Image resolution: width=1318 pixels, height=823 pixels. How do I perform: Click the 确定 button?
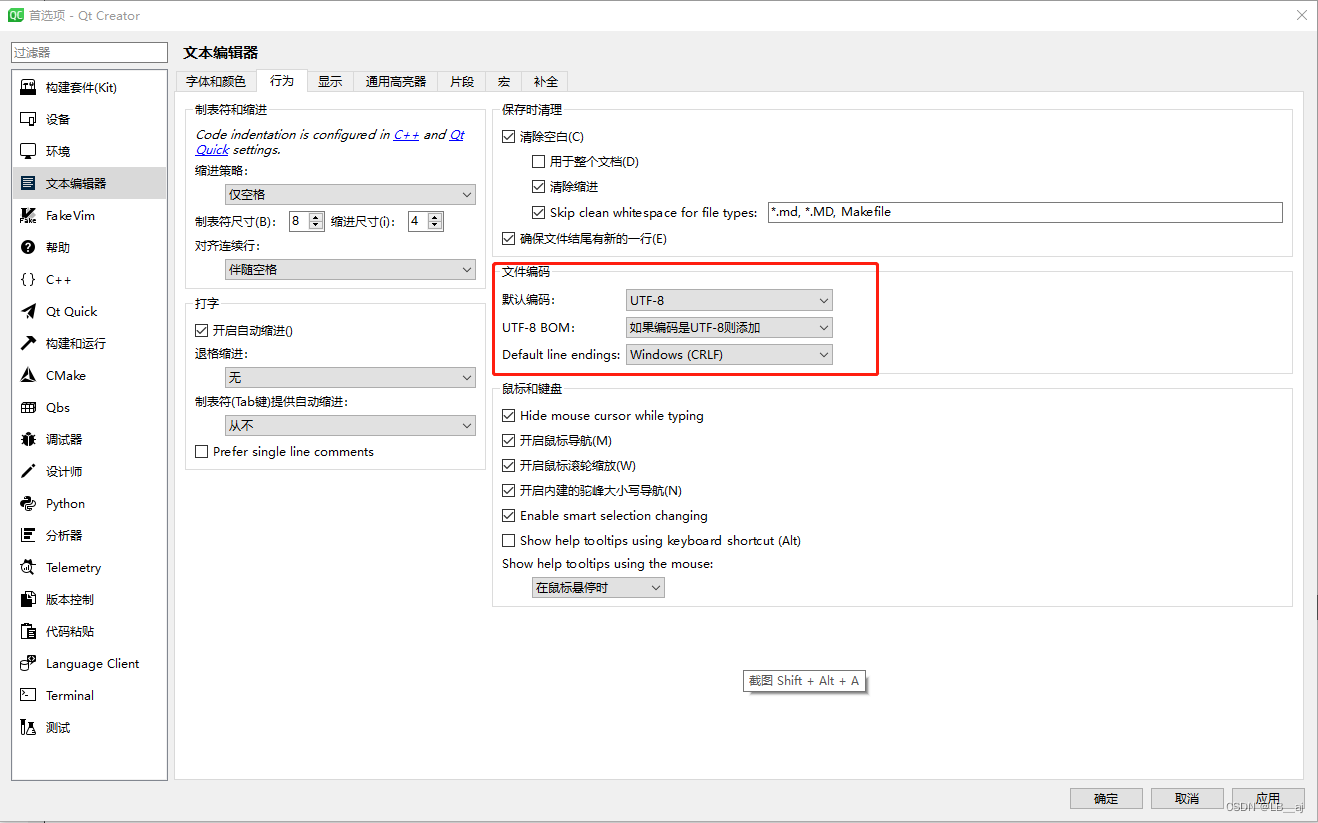coord(1106,798)
